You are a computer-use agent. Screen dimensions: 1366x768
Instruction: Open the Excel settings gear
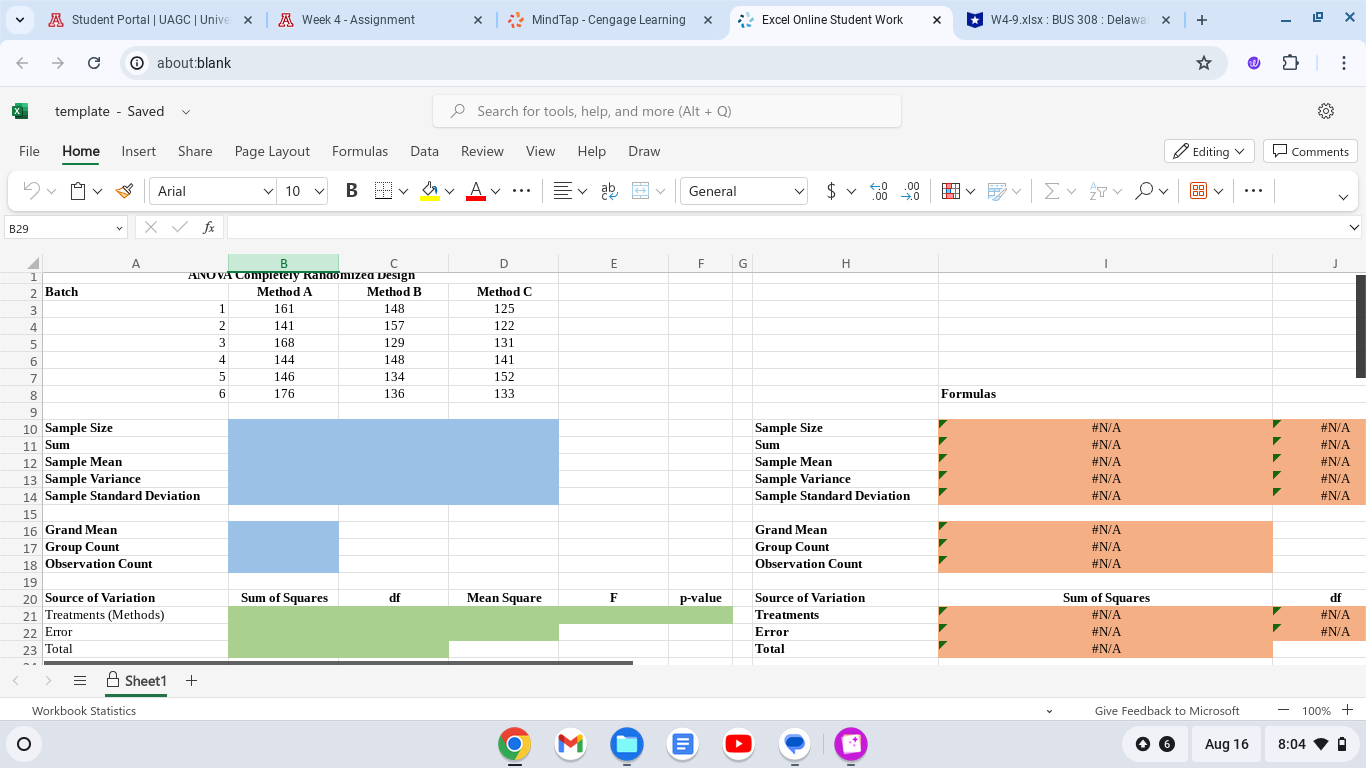[1326, 111]
